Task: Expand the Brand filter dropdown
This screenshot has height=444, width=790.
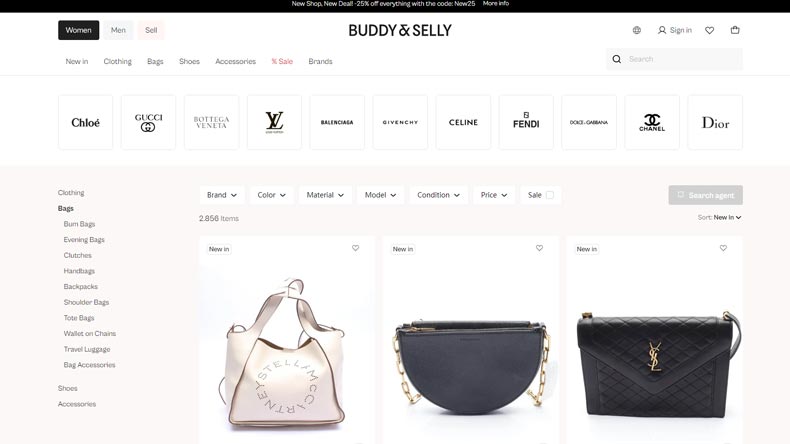Action: click(x=222, y=195)
